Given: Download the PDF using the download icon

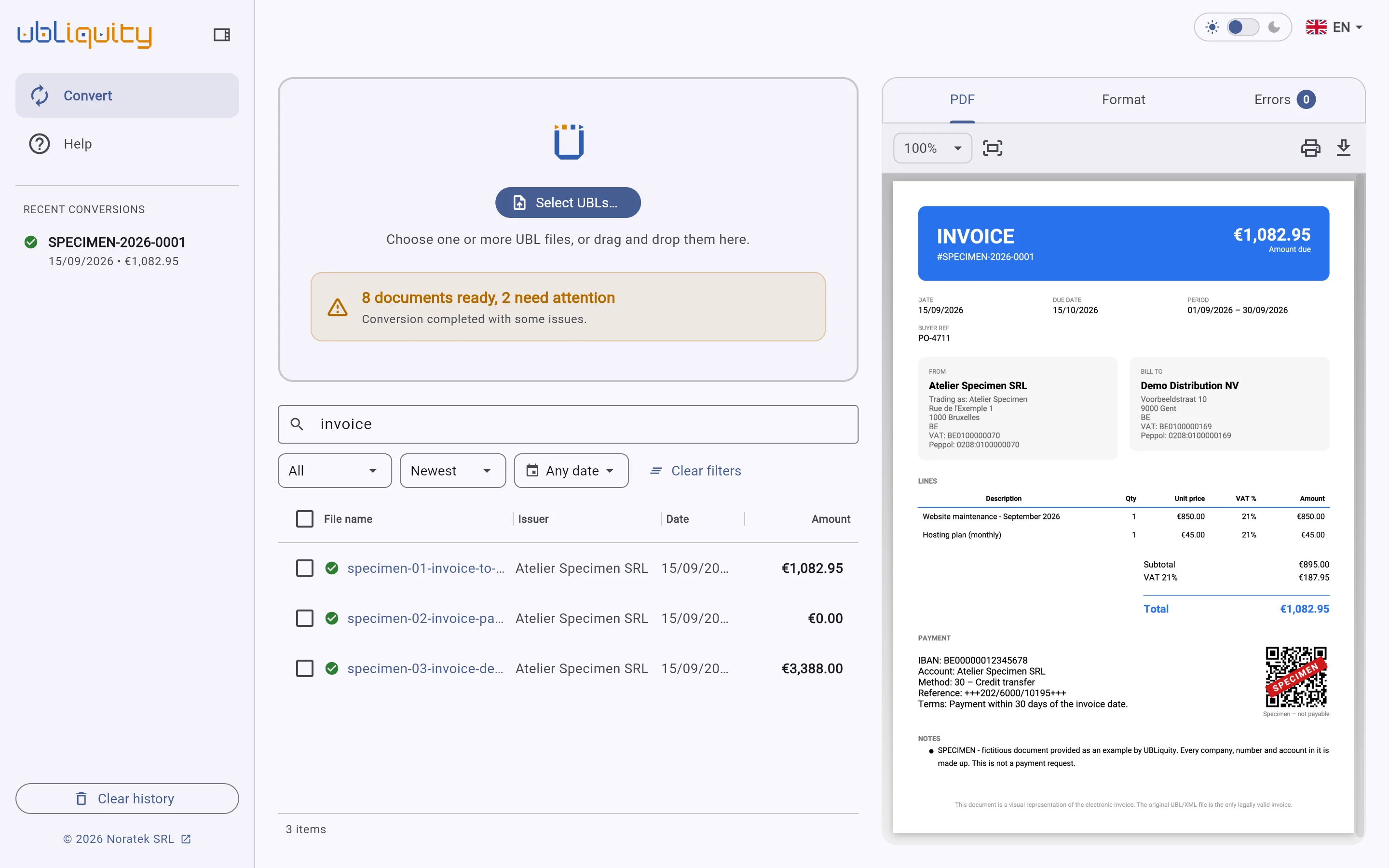Looking at the screenshot, I should pos(1344,148).
